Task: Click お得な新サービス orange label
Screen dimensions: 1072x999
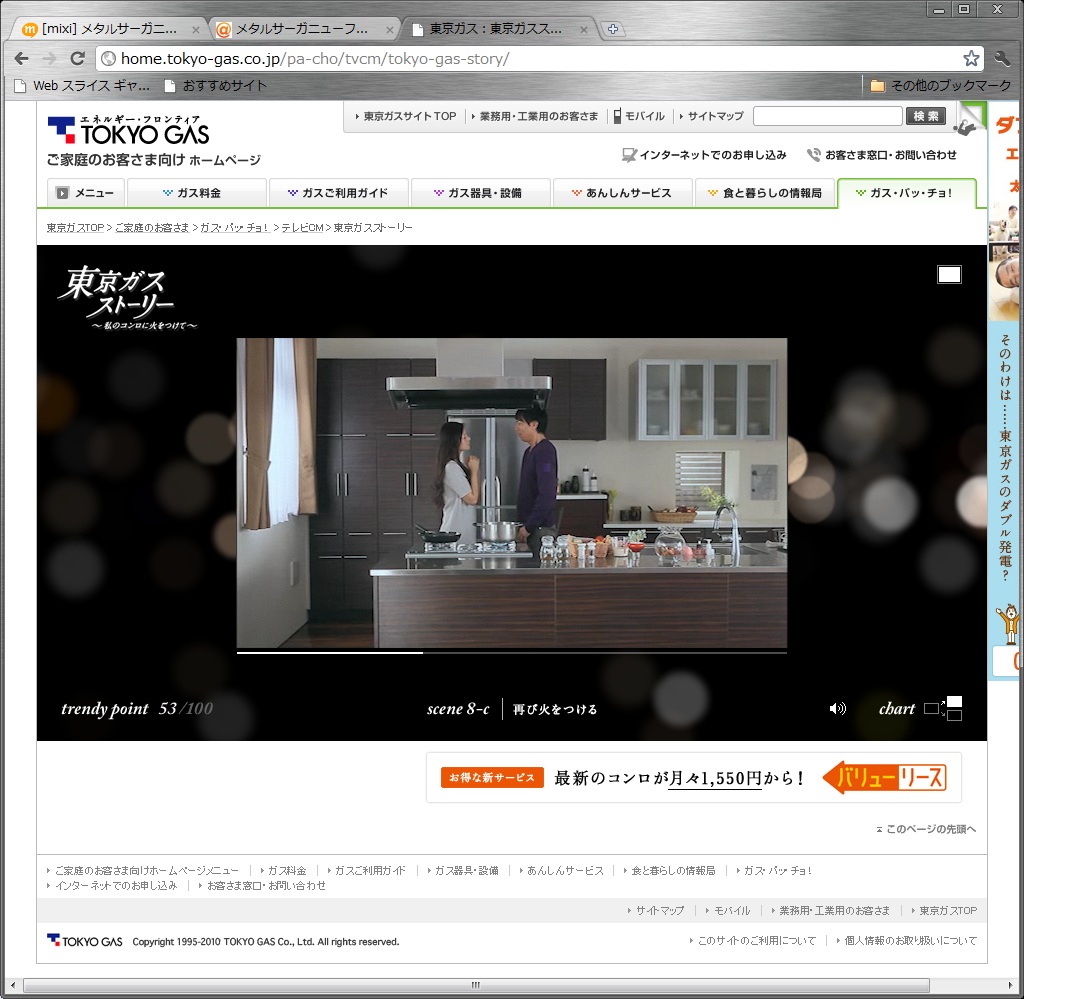Action: (x=492, y=777)
